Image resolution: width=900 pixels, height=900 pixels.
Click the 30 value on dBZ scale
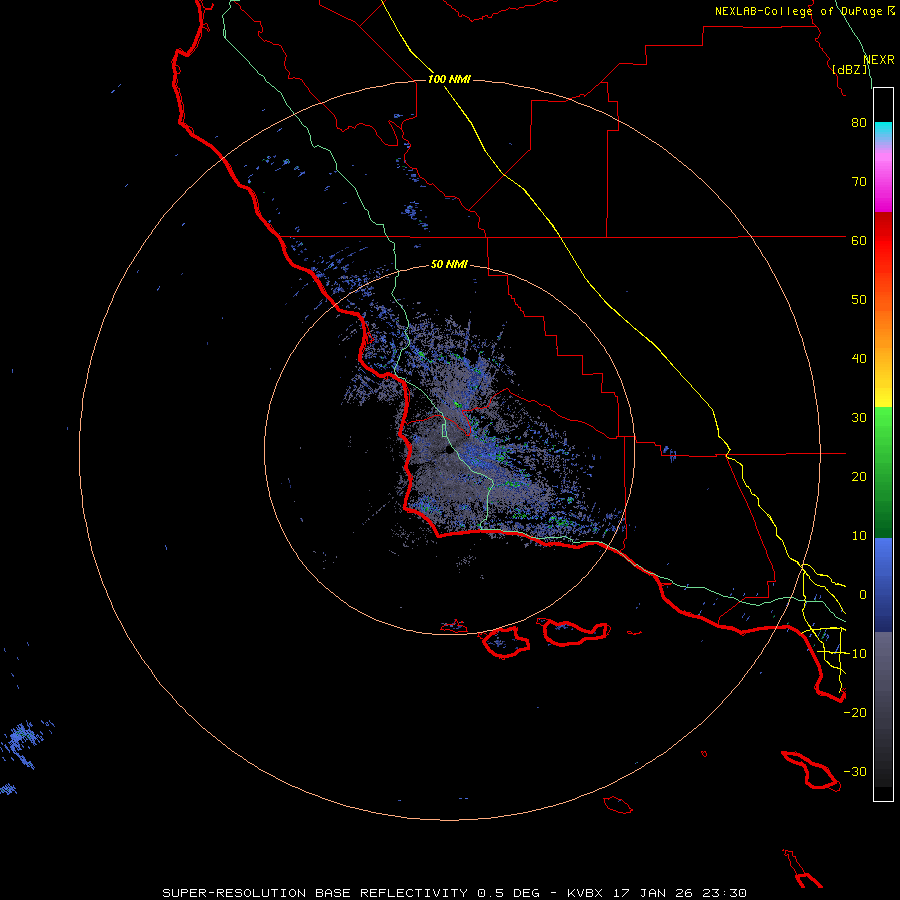pos(859,418)
